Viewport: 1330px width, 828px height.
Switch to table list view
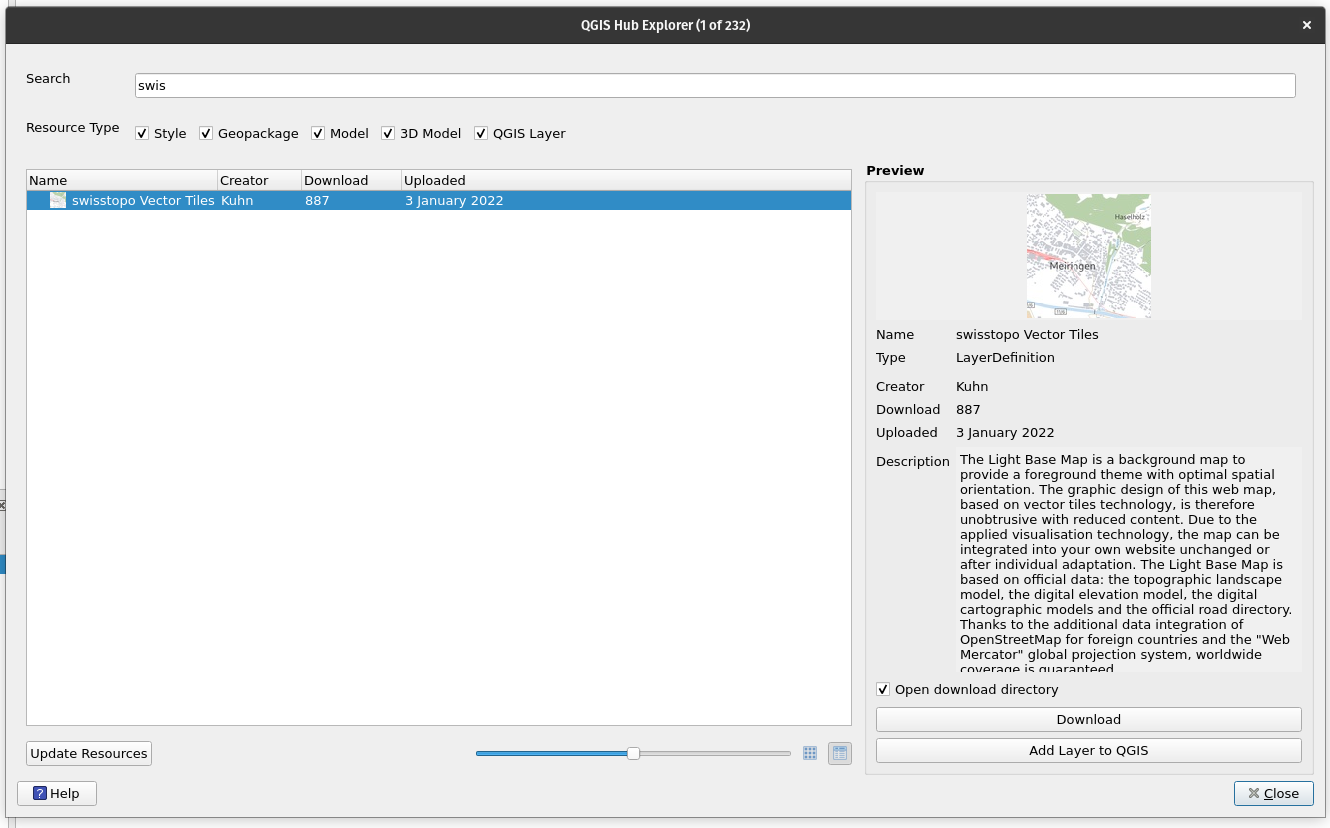(840, 753)
